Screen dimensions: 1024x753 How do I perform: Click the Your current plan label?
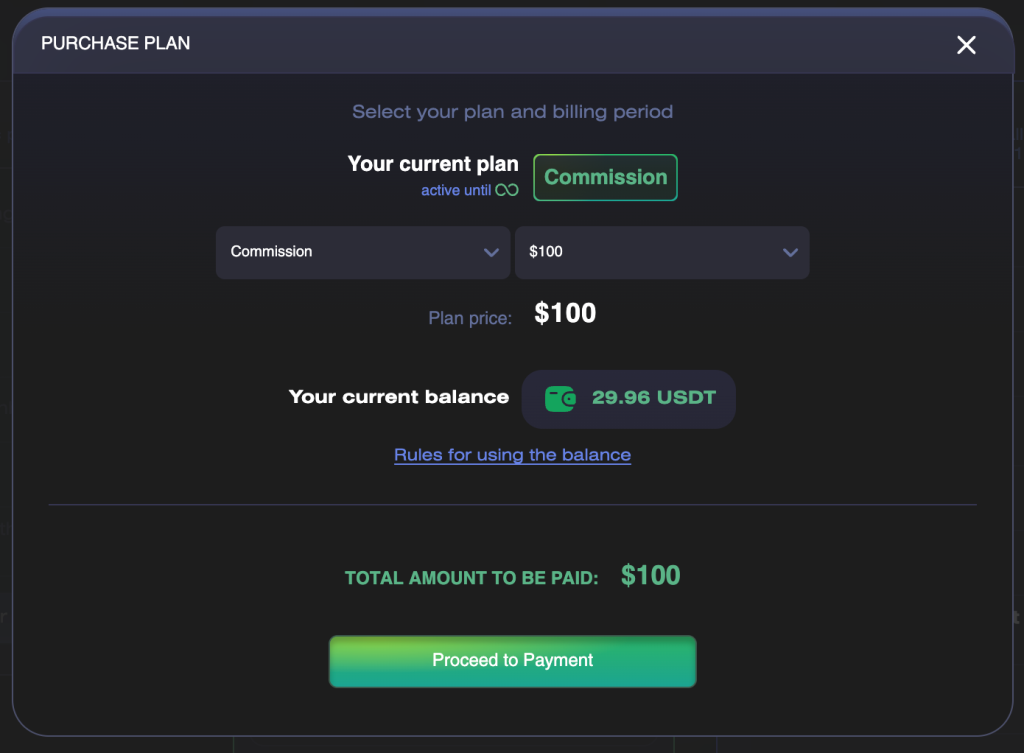(x=433, y=164)
